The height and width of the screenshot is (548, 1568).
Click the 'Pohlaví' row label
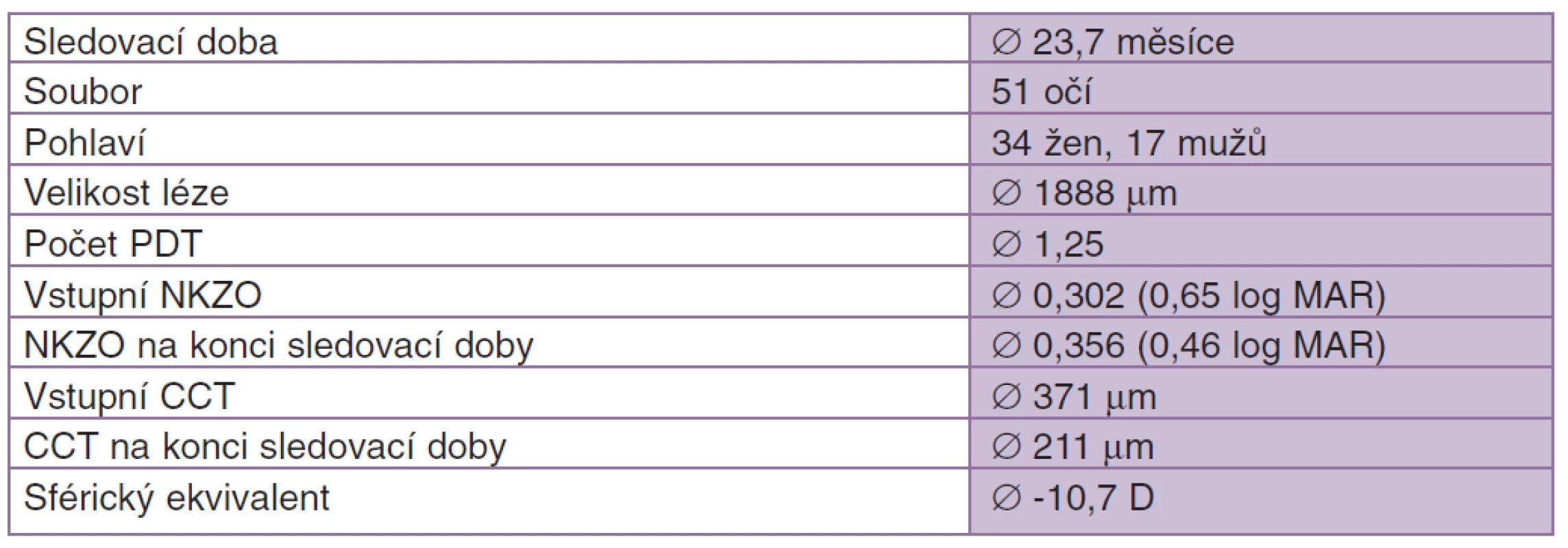click(85, 142)
